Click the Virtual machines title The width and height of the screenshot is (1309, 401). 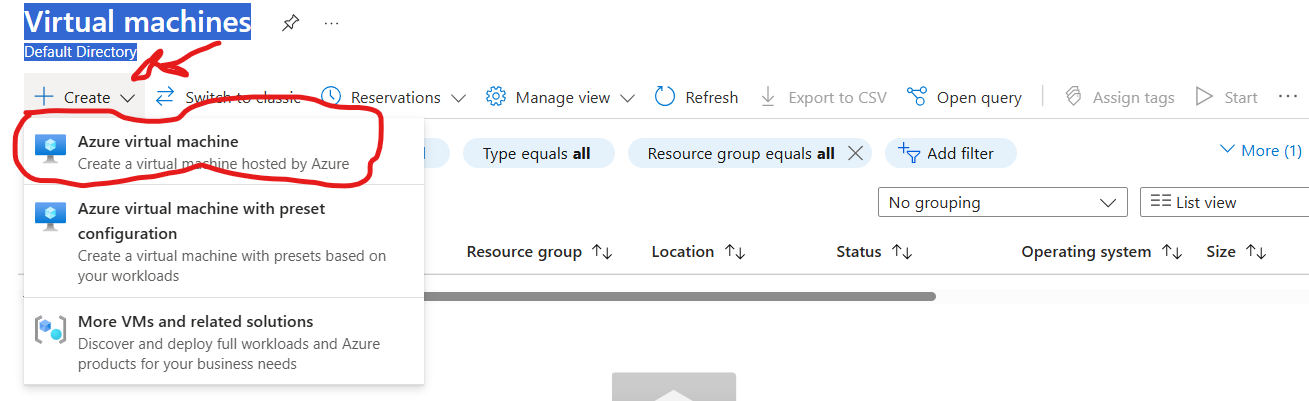point(137,20)
